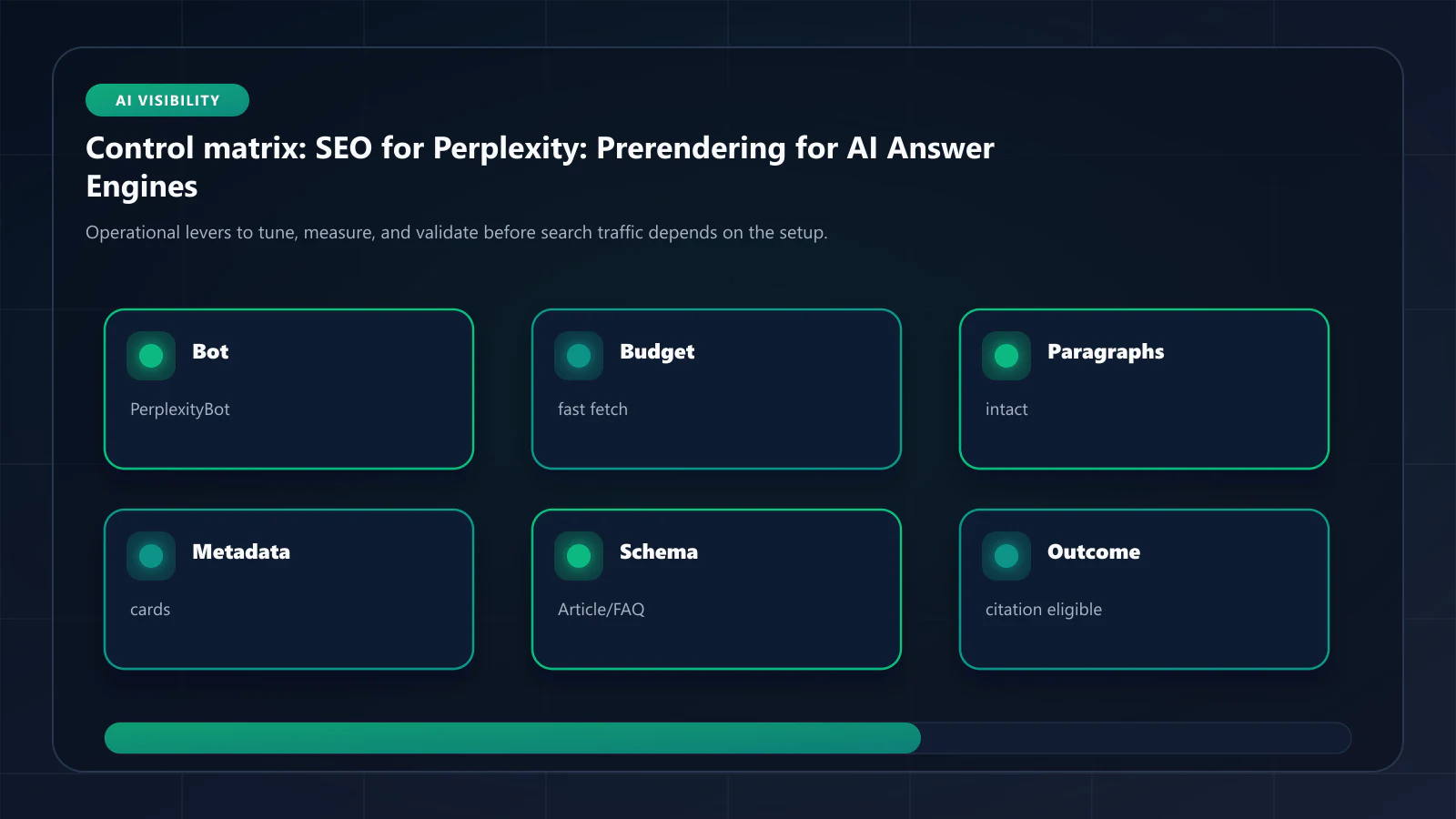Select the fast fetch value text
Screen dimensions: 1456x819
(x=592, y=409)
